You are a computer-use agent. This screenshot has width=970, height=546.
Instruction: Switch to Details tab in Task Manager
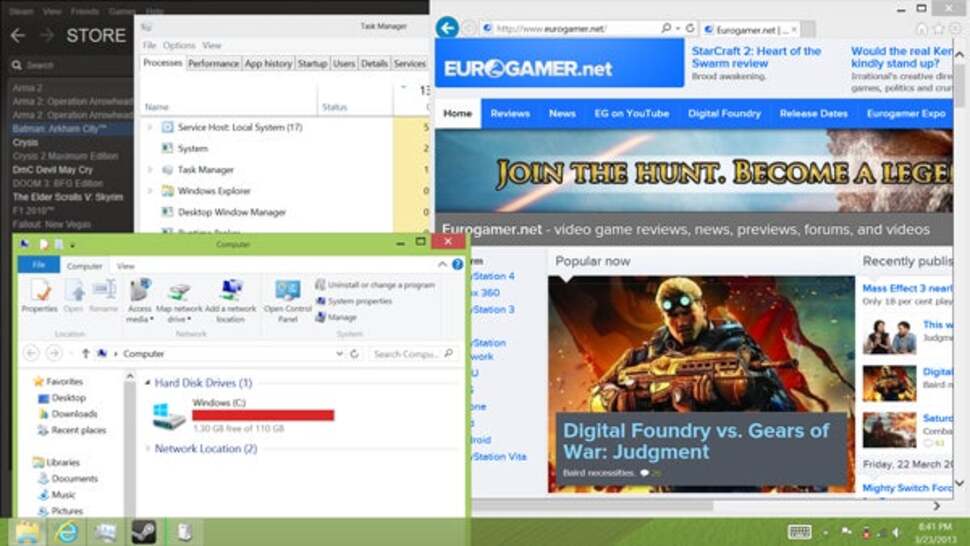374,64
